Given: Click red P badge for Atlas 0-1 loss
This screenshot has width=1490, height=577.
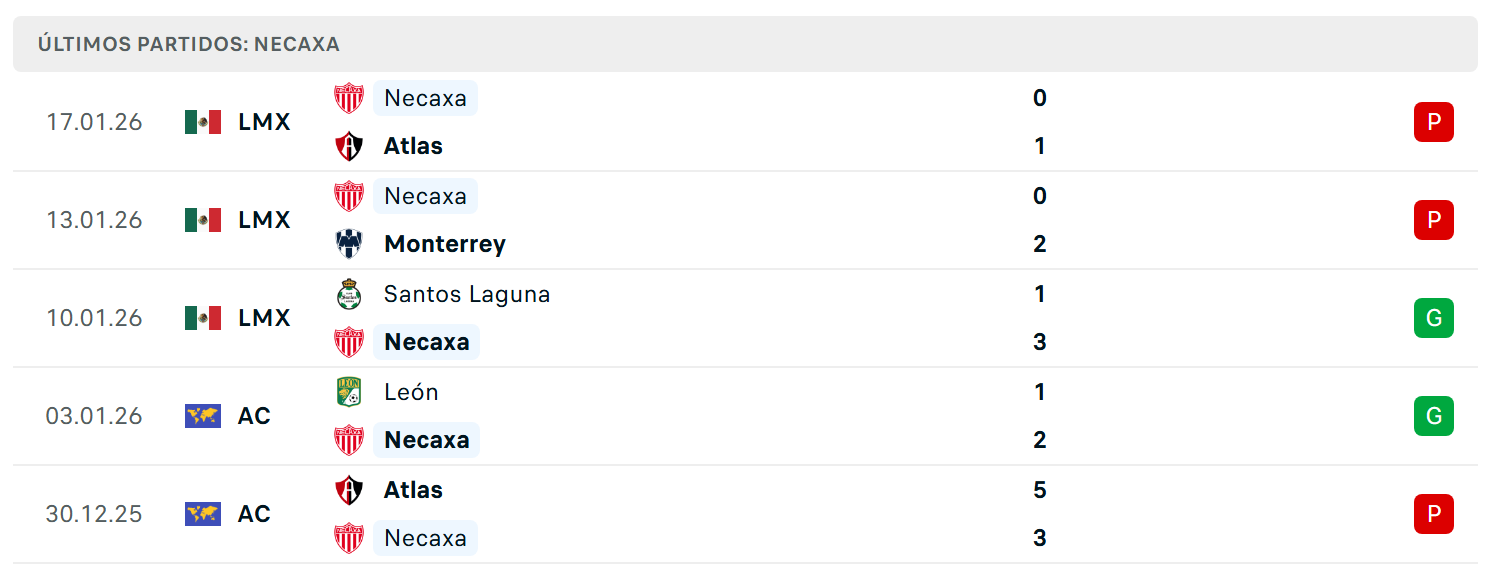Looking at the screenshot, I should click(x=1433, y=122).
